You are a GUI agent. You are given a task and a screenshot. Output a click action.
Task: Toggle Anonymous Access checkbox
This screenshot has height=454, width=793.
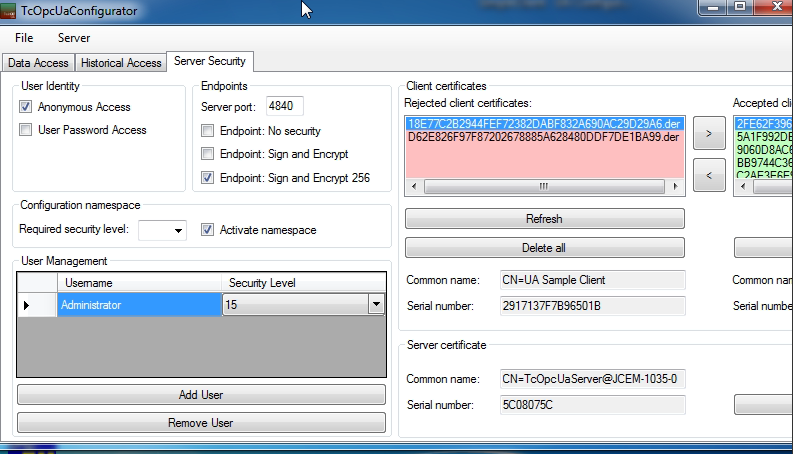[x=26, y=107]
